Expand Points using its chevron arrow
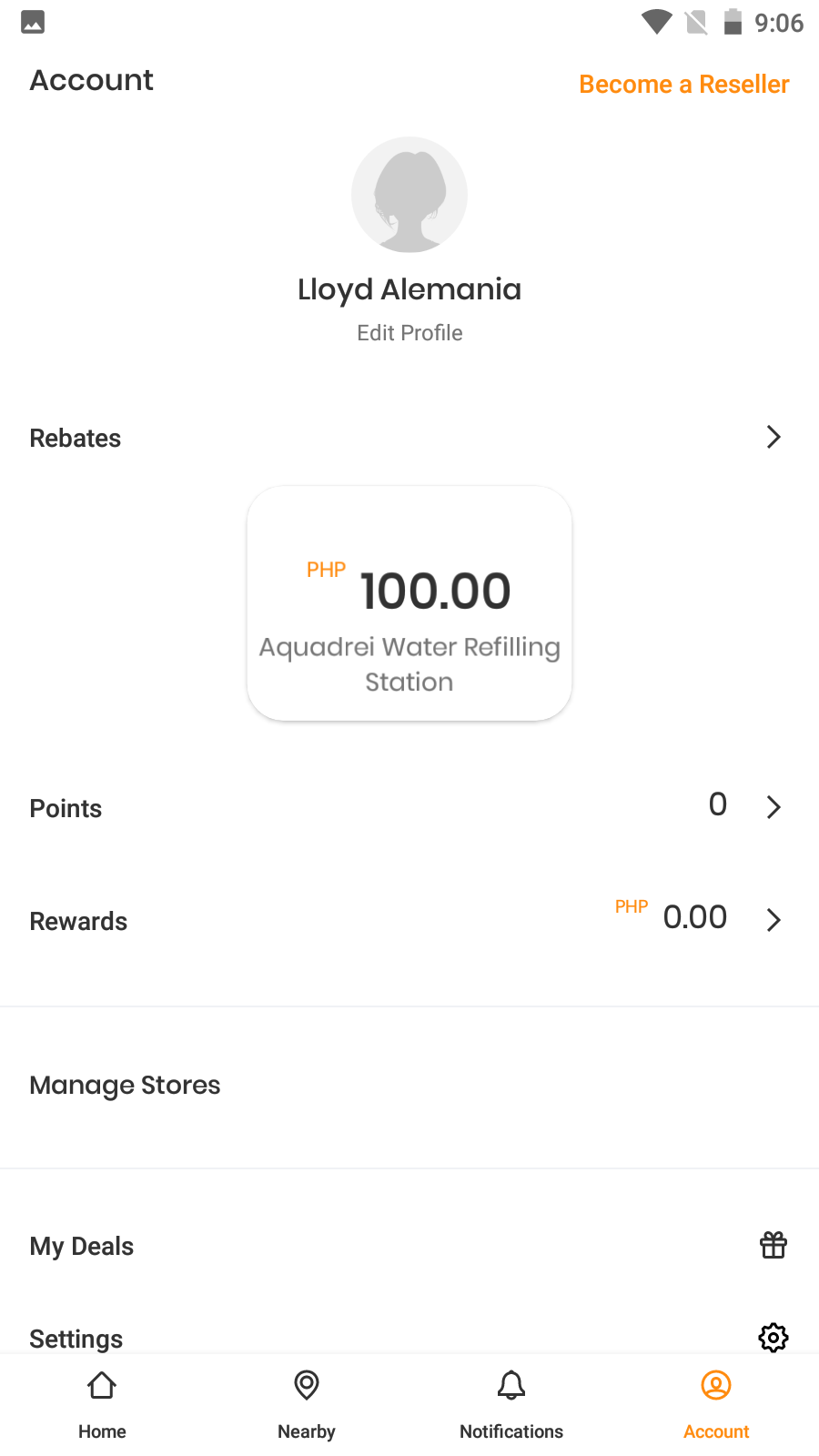Image resolution: width=819 pixels, height=1456 pixels. click(773, 807)
